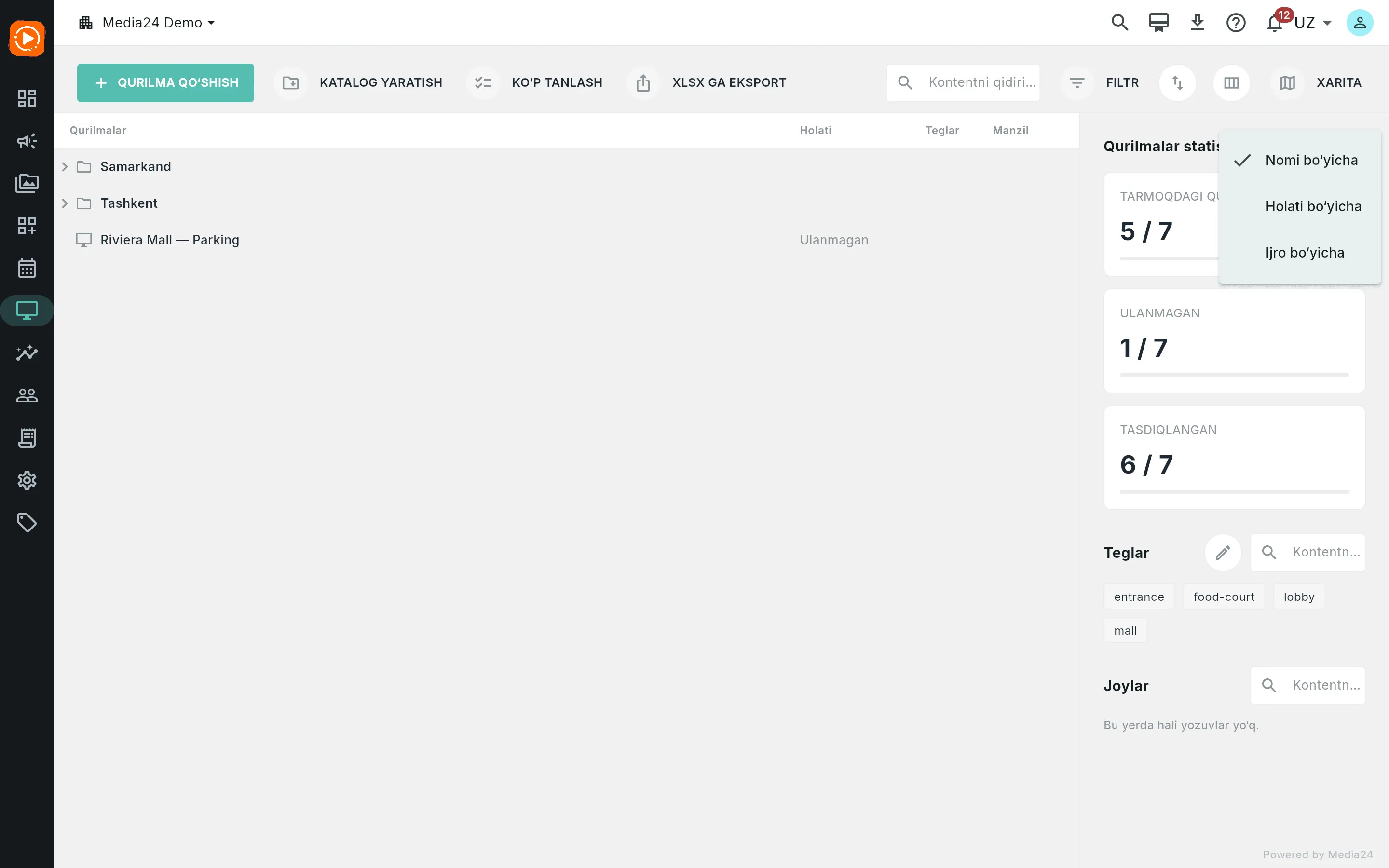This screenshot has height=868, width=1389.
Task: Click the main Kontentni qidiri search field
Action: pos(963,82)
